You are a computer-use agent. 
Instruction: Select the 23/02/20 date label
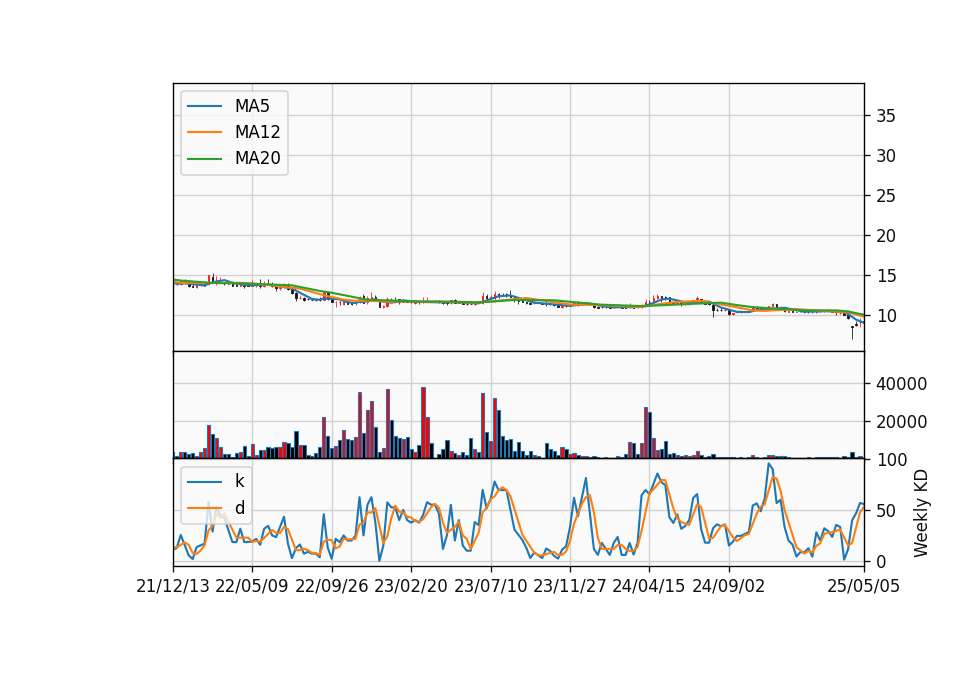pyautogui.click(x=411, y=586)
